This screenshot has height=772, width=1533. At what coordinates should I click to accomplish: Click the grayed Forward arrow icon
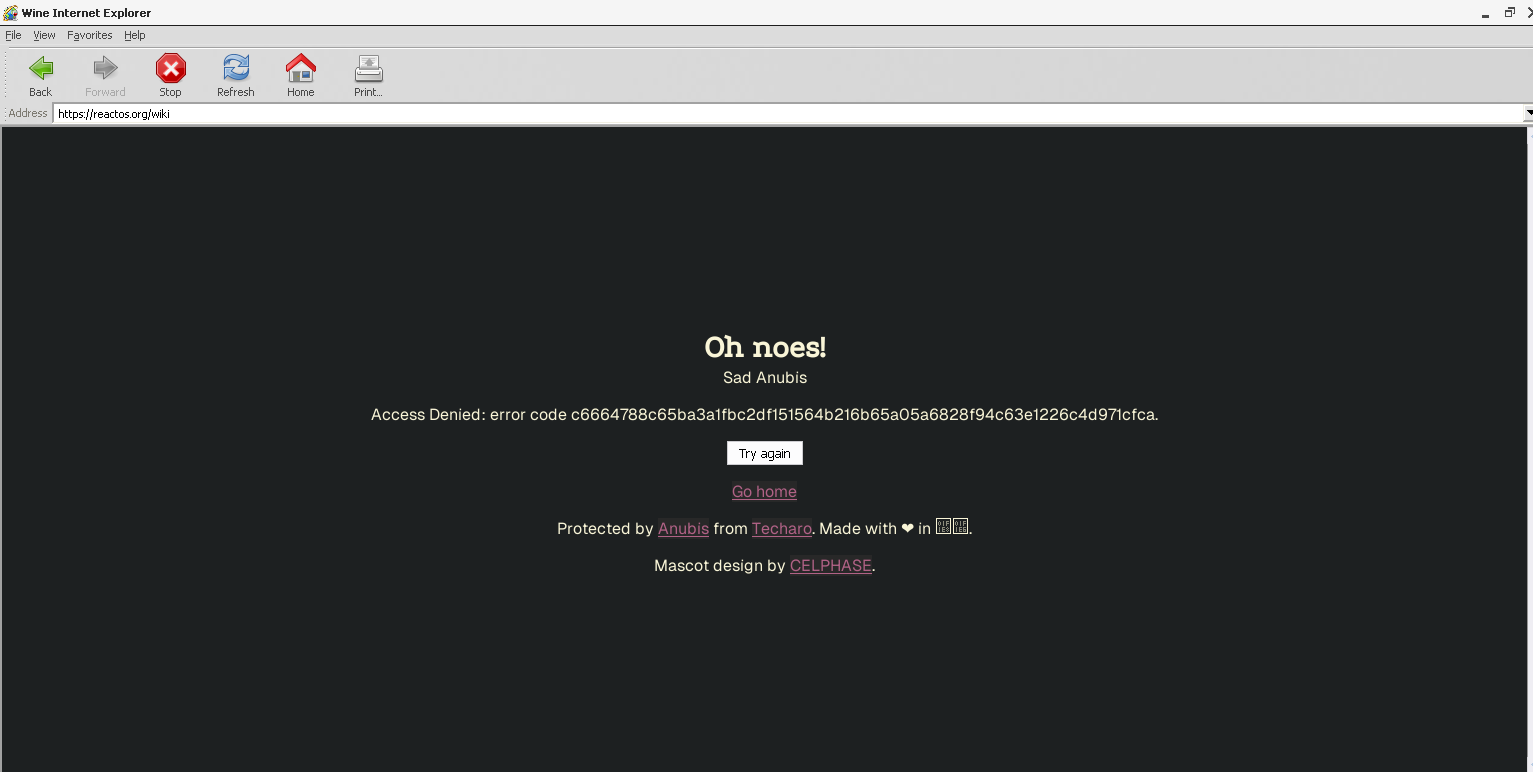click(105, 69)
